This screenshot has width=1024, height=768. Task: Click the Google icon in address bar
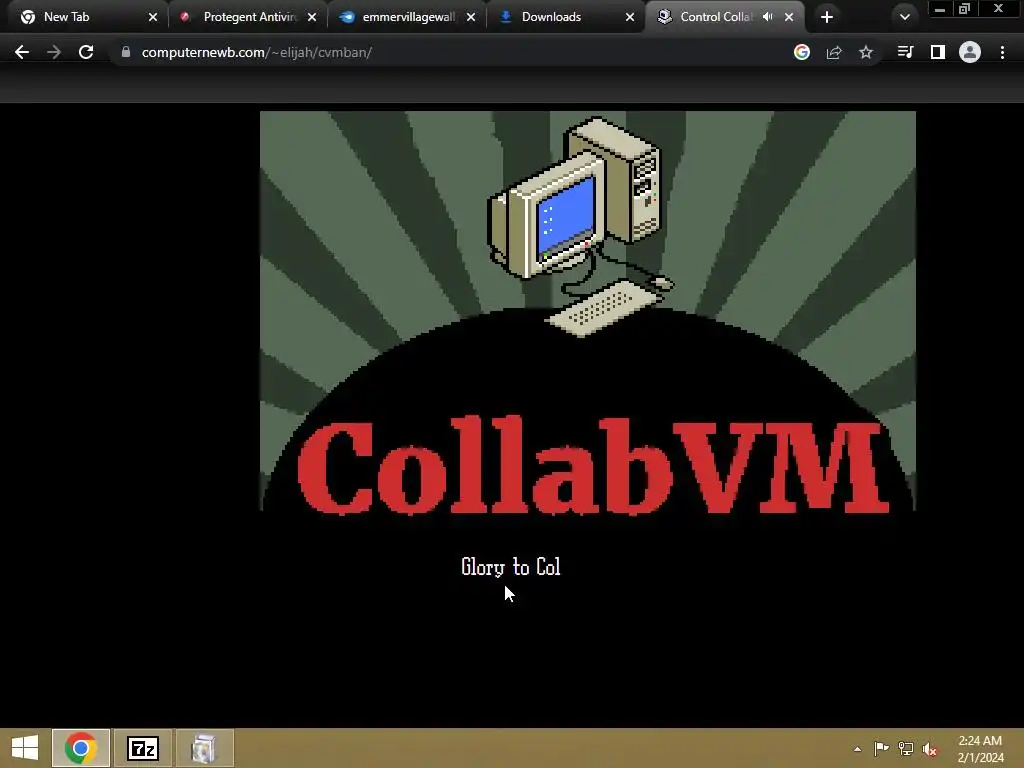point(802,52)
